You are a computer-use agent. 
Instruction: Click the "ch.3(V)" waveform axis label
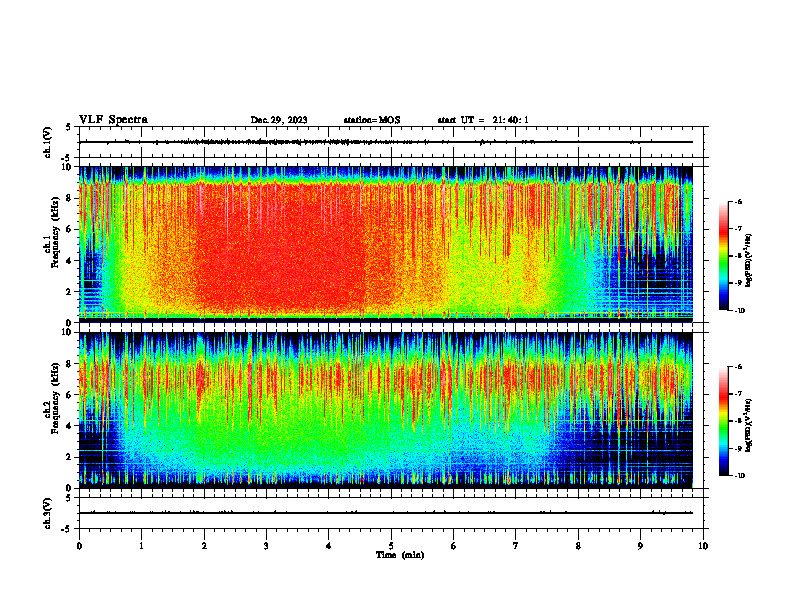(x=47, y=513)
